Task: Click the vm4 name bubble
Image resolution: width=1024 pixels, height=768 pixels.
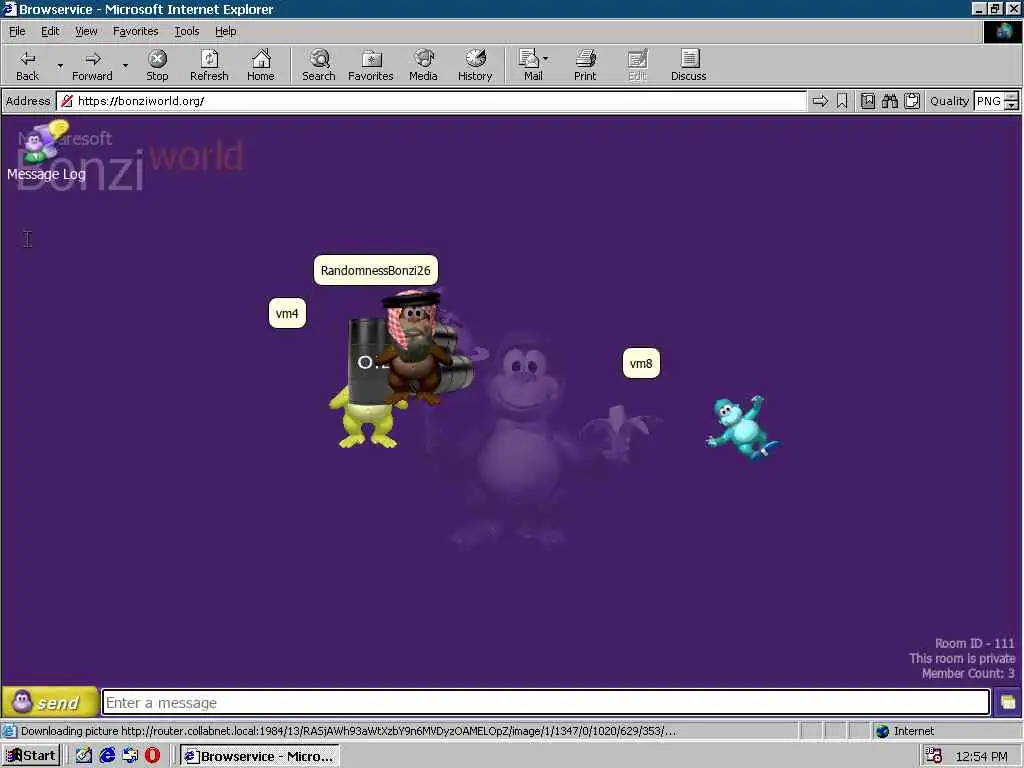Action: (287, 313)
